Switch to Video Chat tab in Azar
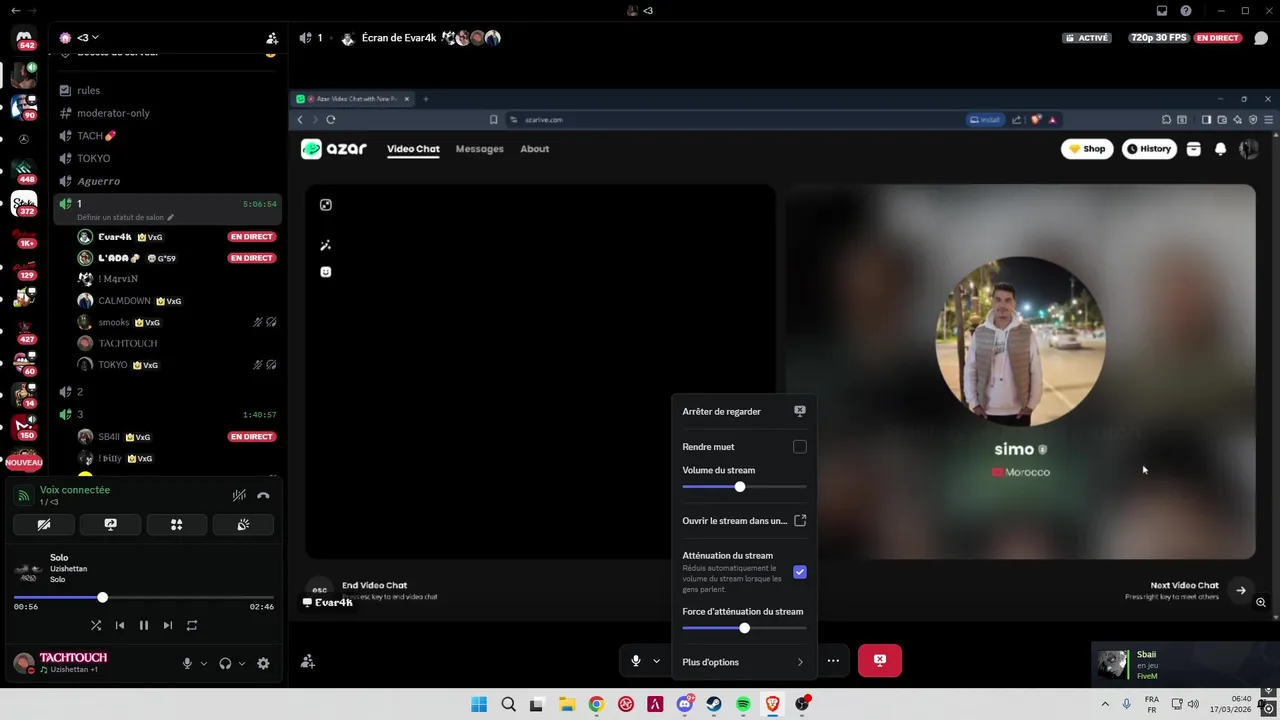Image resolution: width=1280 pixels, height=720 pixels. tap(413, 149)
